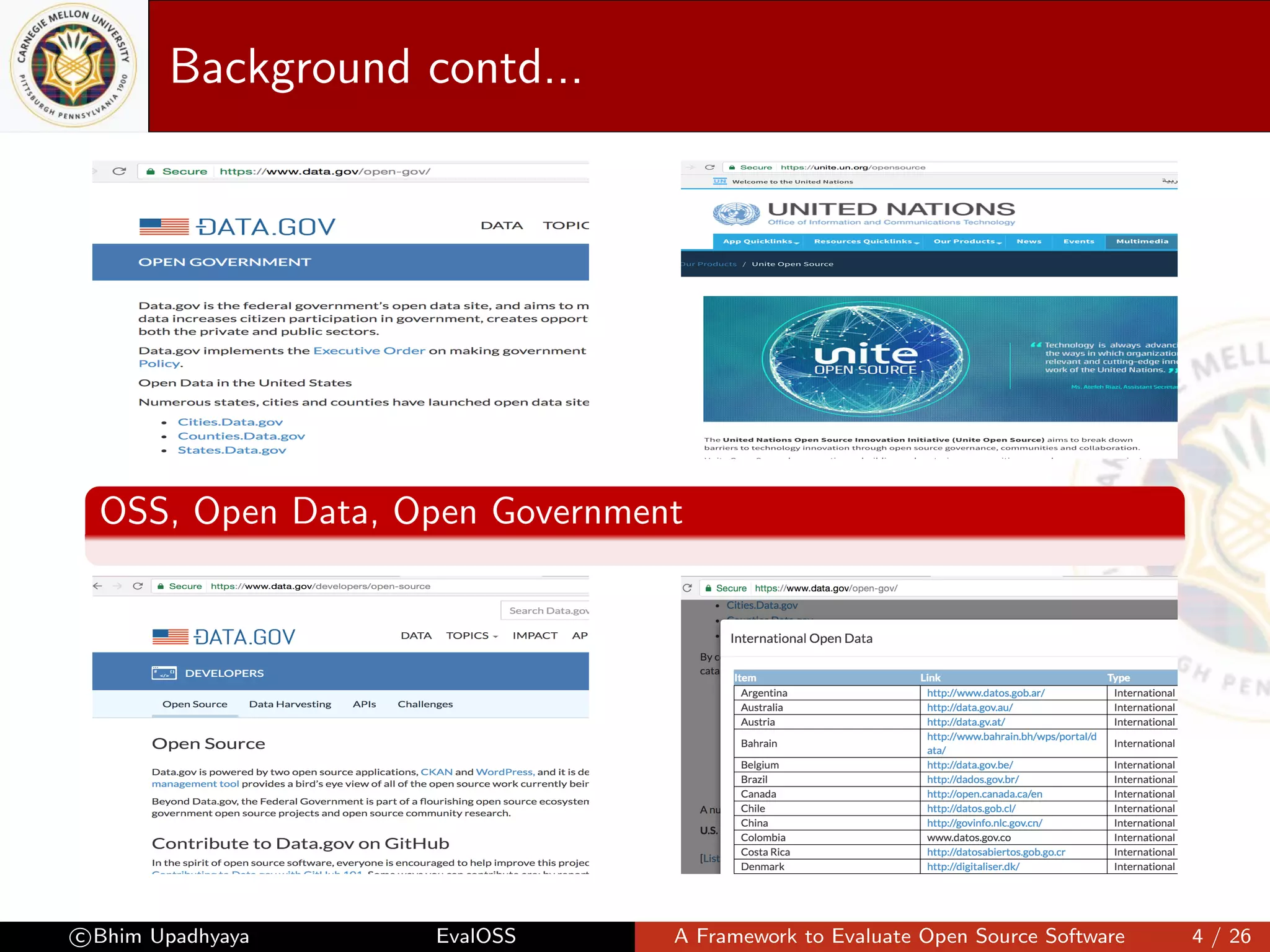Click DATA menu on developers page

pos(416,636)
